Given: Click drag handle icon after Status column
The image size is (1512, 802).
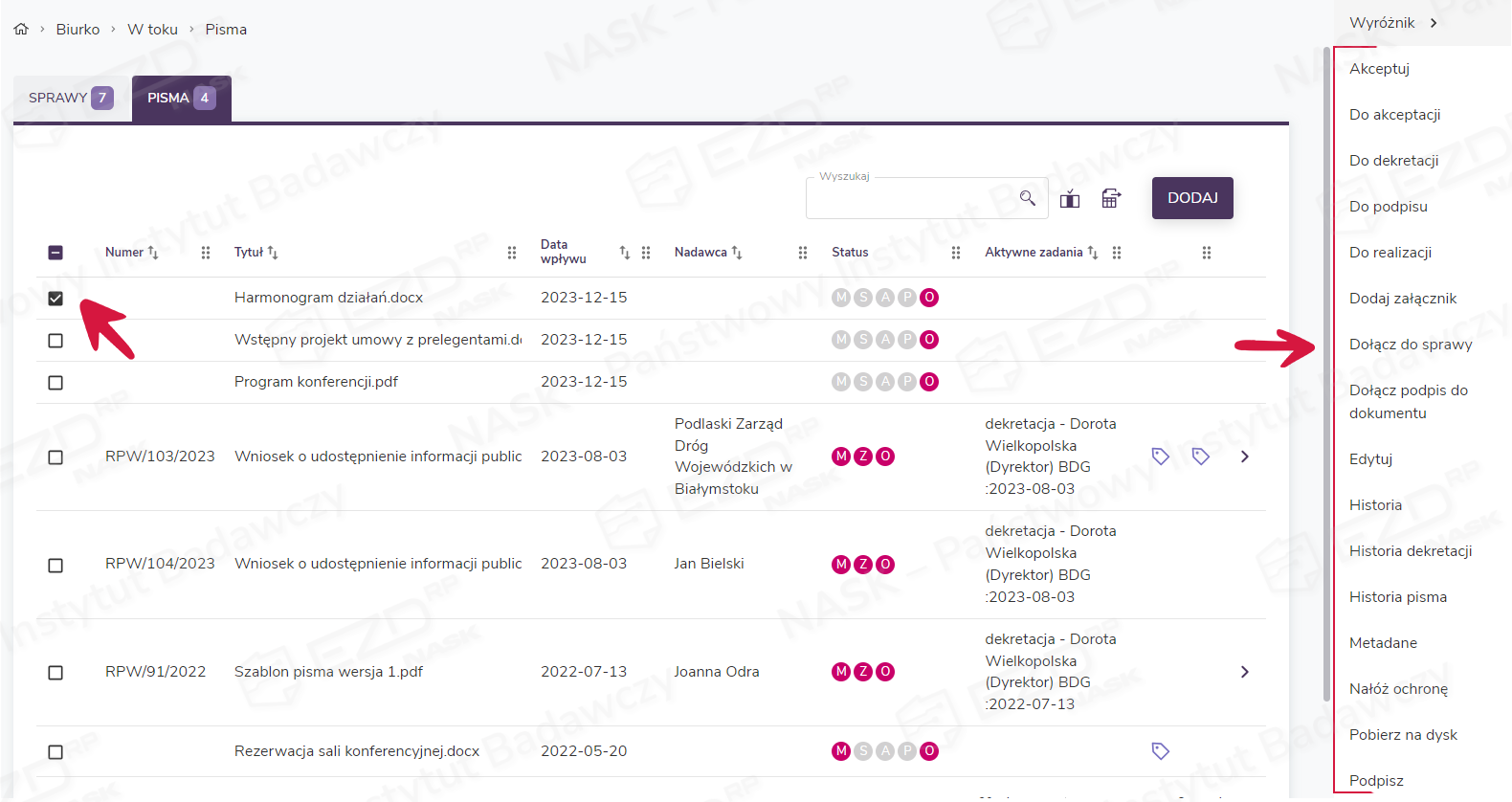Looking at the screenshot, I should [955, 253].
